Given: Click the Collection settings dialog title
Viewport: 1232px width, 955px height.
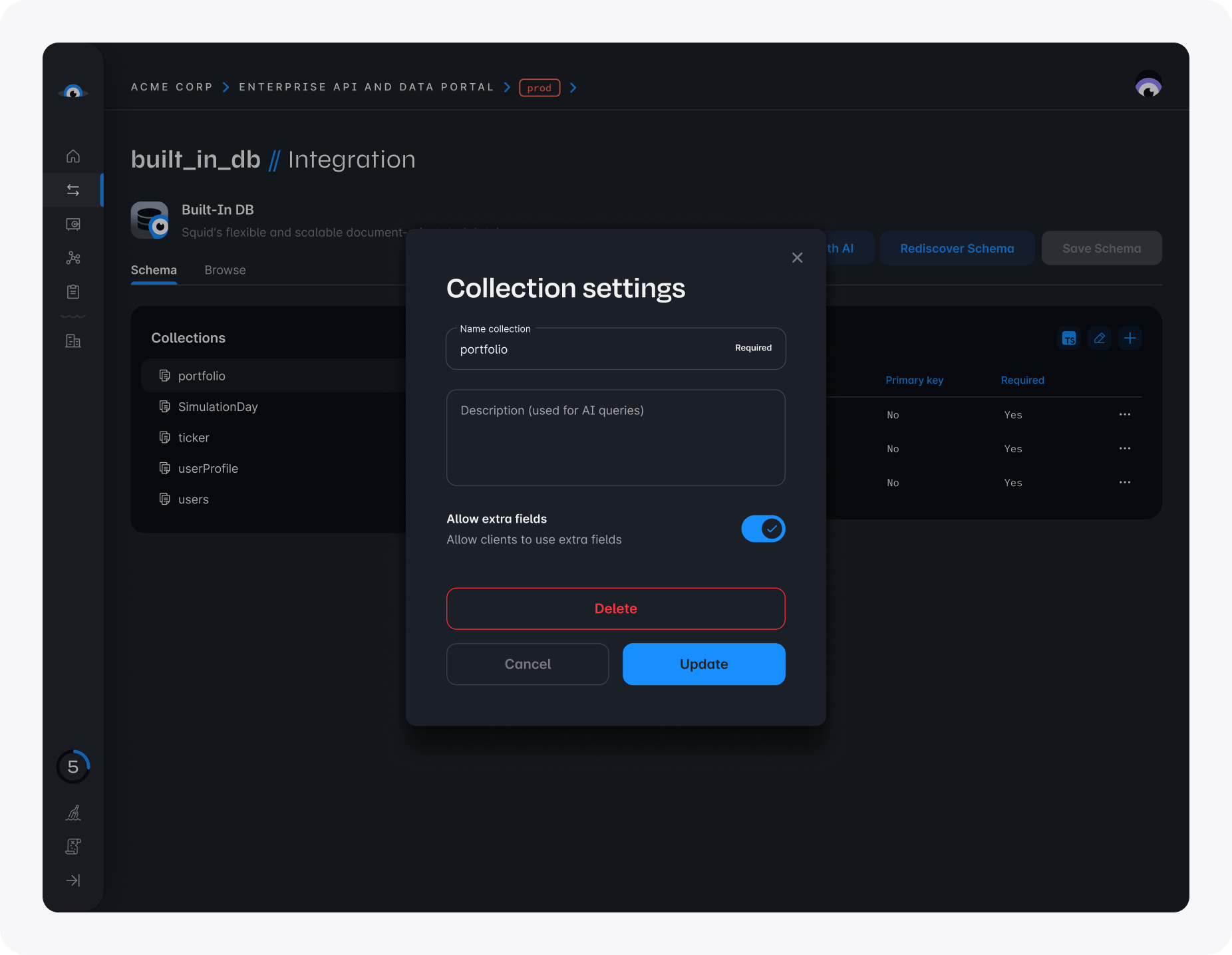Looking at the screenshot, I should point(565,288).
